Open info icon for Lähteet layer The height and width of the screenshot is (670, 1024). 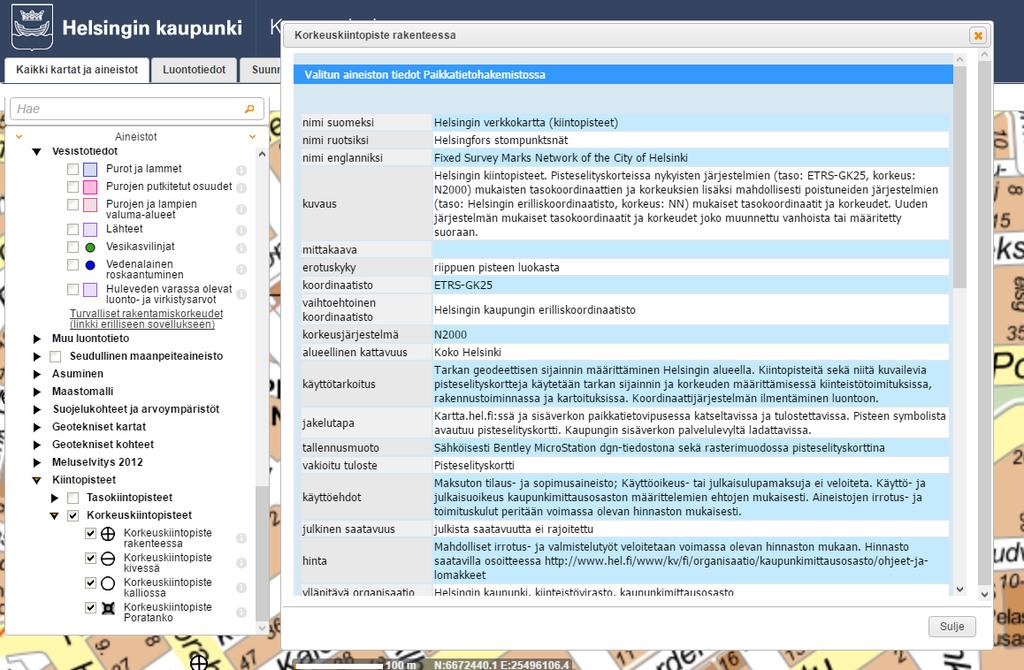(x=241, y=231)
